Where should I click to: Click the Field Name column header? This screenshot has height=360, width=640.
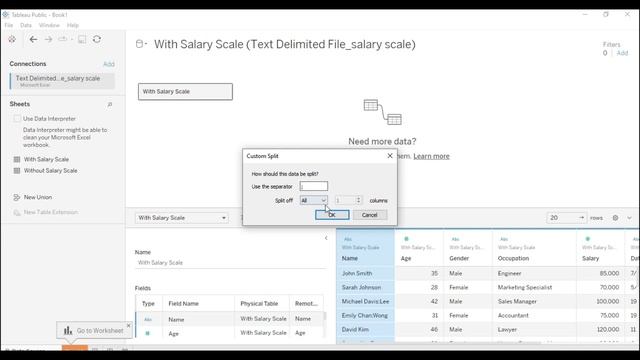pyautogui.click(x=184, y=304)
